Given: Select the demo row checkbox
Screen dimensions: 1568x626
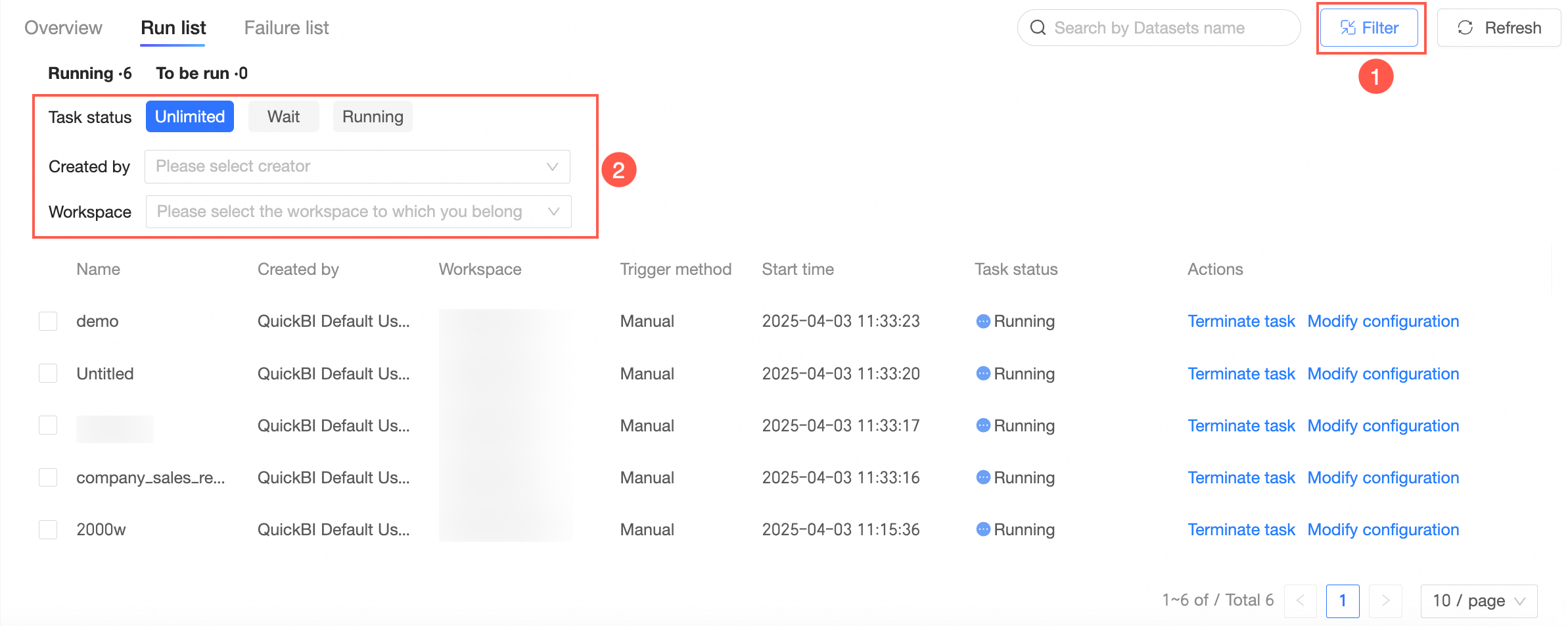Looking at the screenshot, I should point(48,322).
